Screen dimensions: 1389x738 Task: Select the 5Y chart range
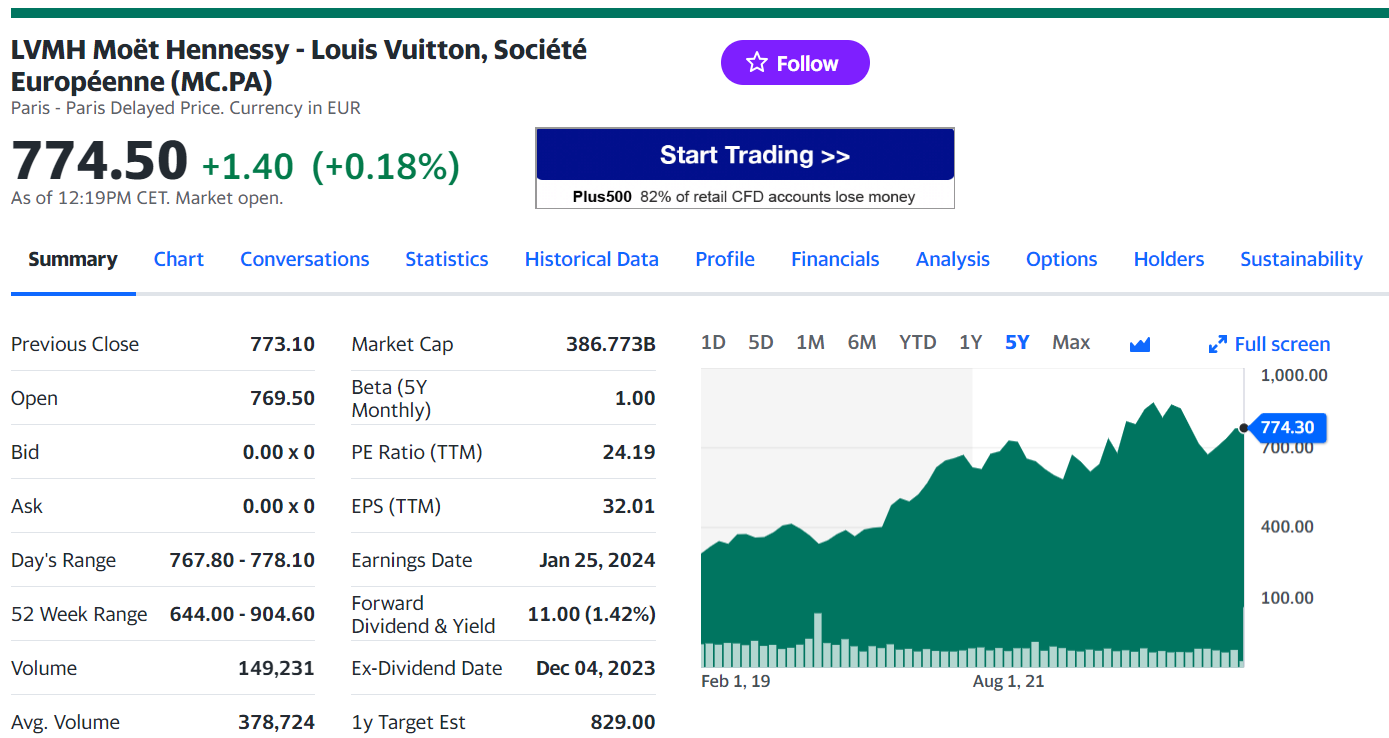[1017, 342]
